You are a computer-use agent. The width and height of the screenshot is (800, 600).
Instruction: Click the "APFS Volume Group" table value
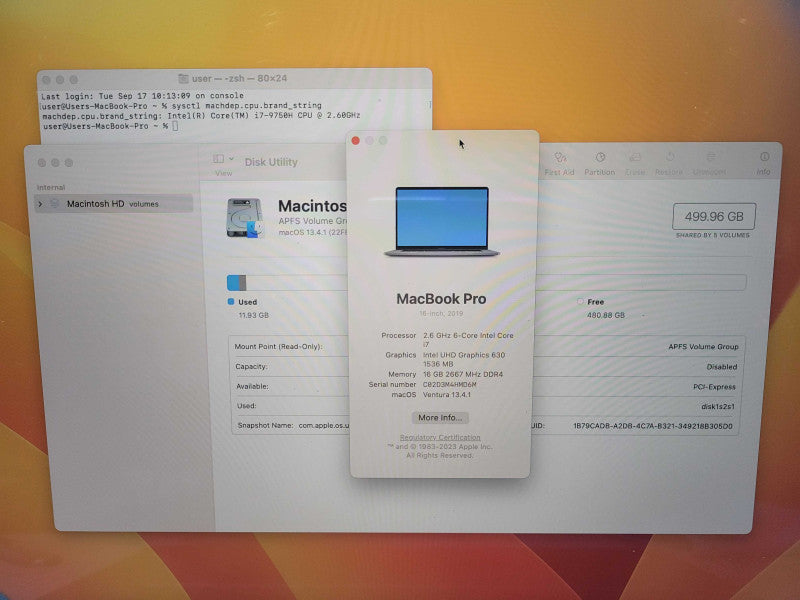click(x=703, y=346)
